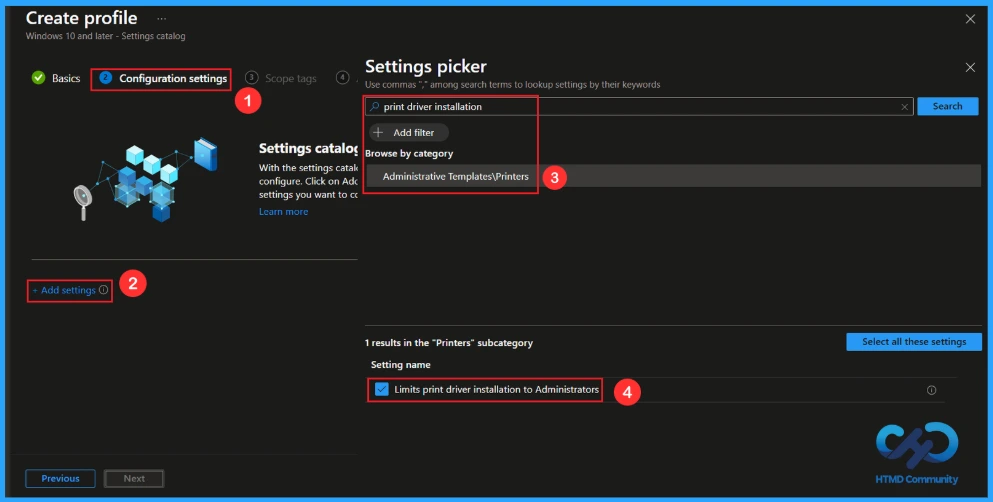Click the Add filter button
The width and height of the screenshot is (993, 502).
click(x=408, y=132)
